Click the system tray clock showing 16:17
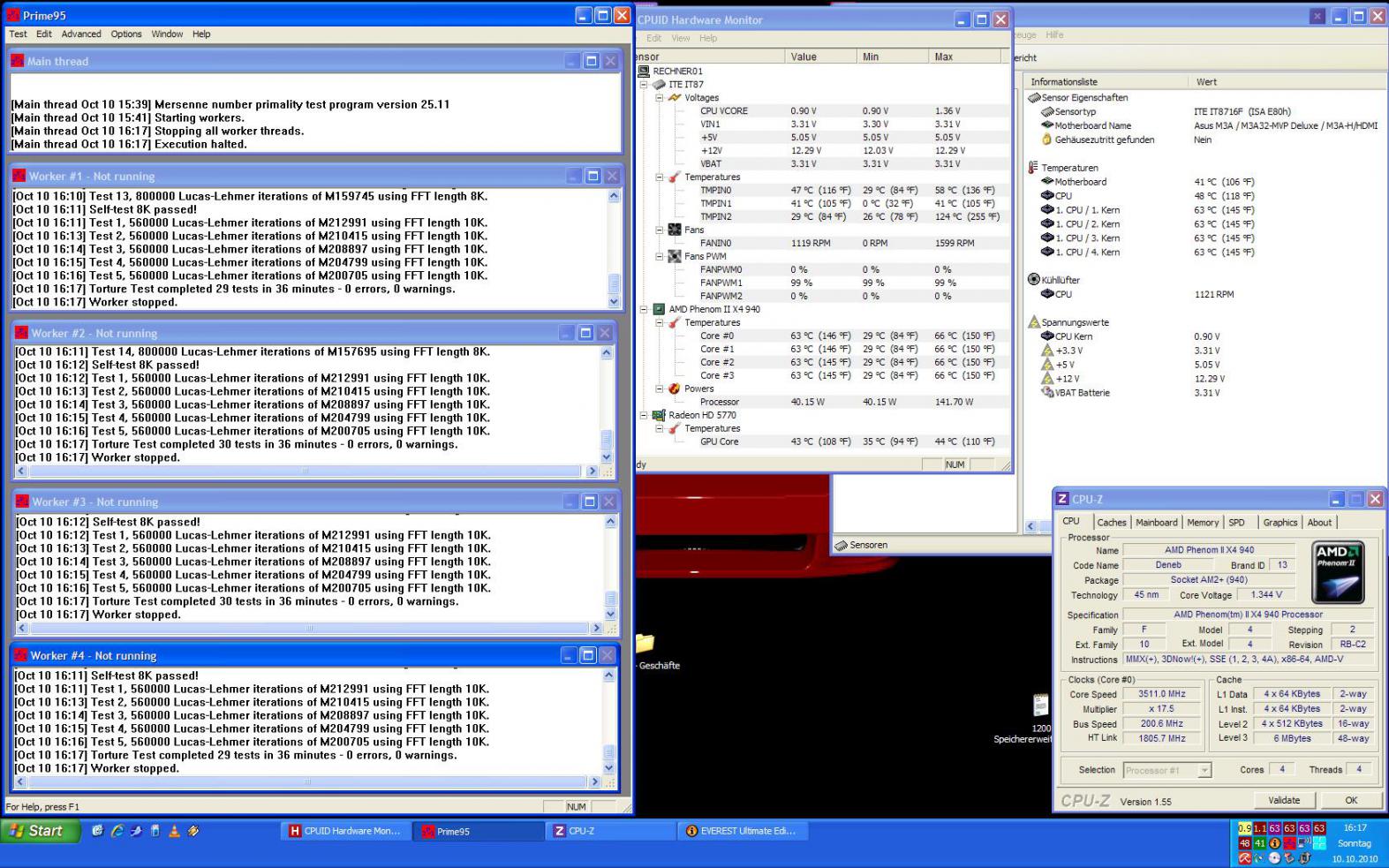 [x=1355, y=828]
